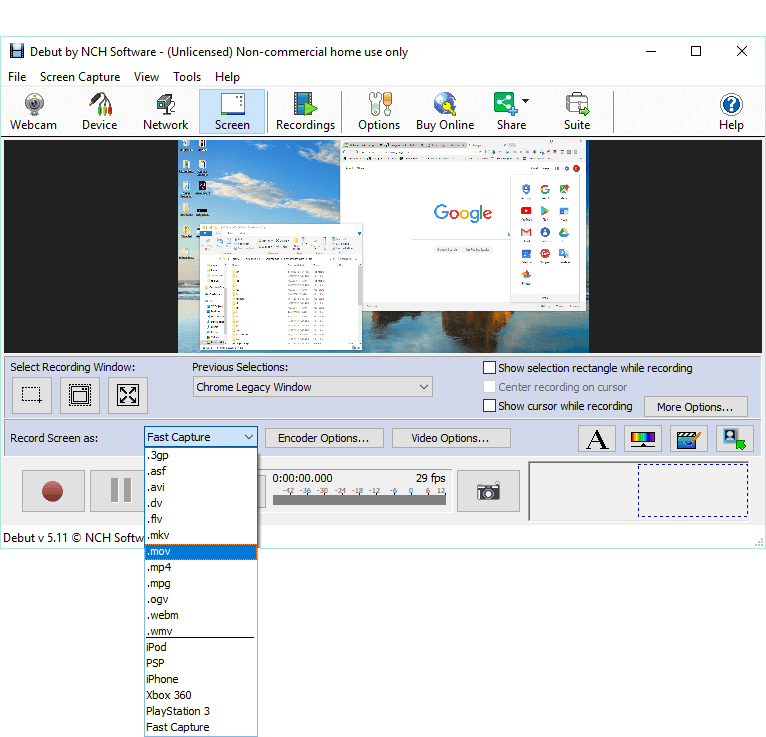Image resolution: width=766 pixels, height=737 pixels.
Task: Select the Webcam capture source
Action: (33, 112)
